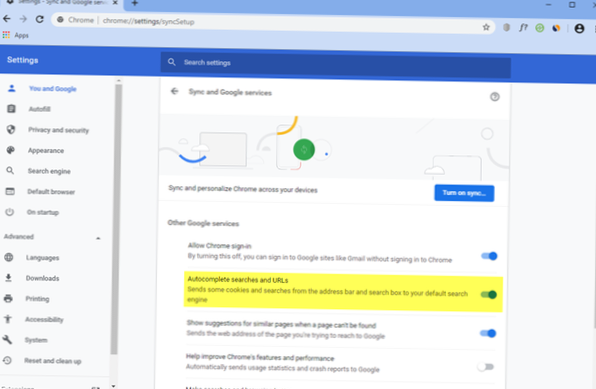Click the figure icon beside Accessibility
This screenshot has height=389, width=596.
(x=8, y=319)
